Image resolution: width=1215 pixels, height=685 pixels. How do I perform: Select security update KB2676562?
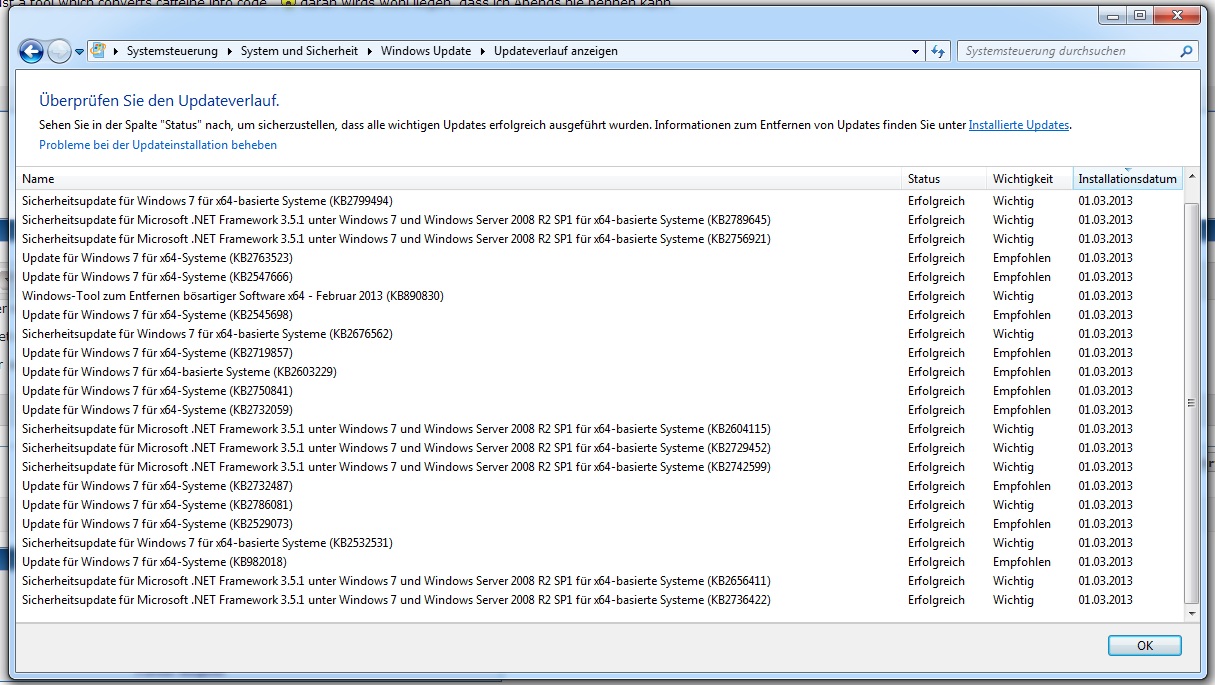click(599, 334)
